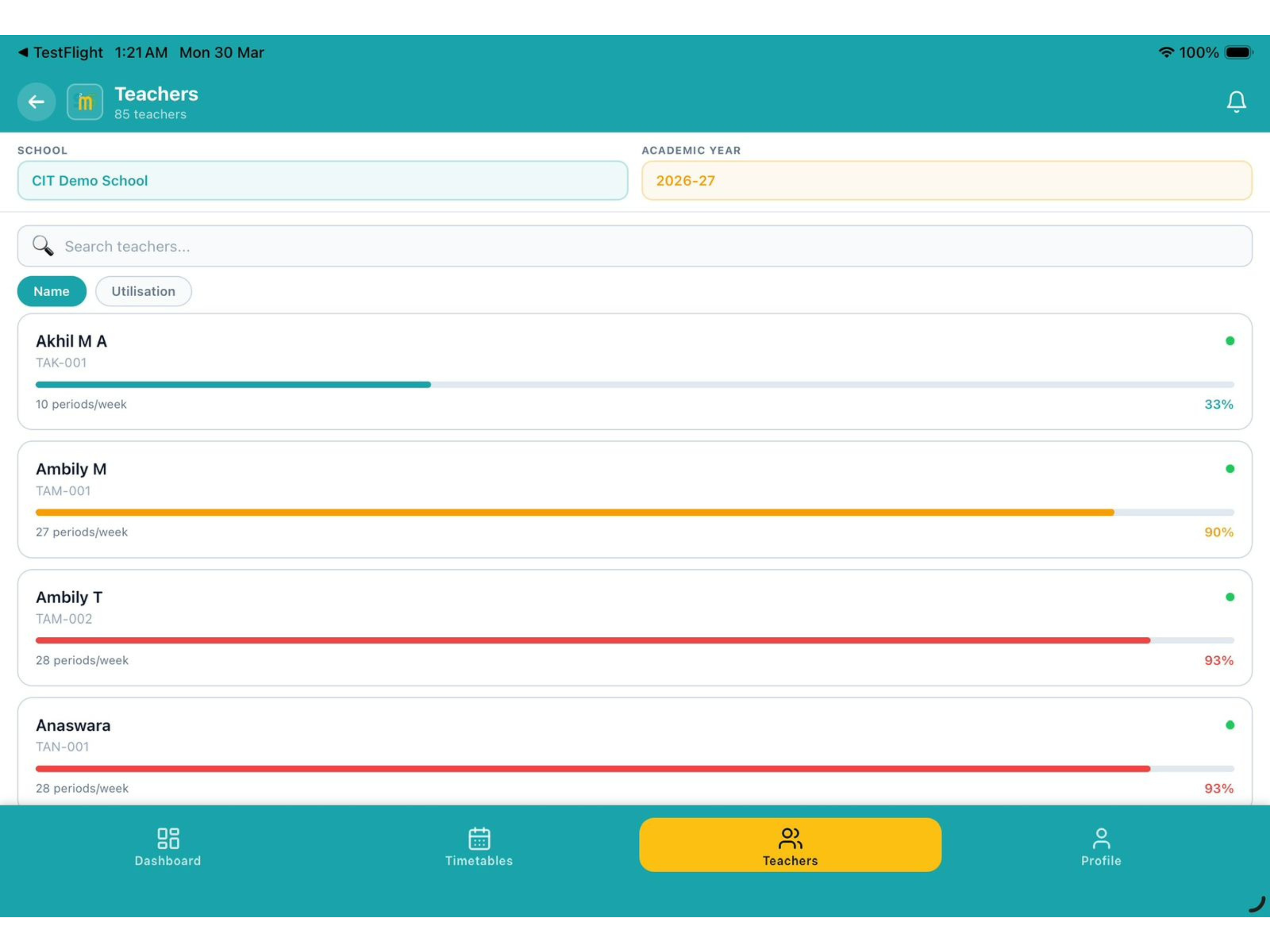Click Ambily T 93% utilisation value
Screen dimensions: 1270x952
[x=1219, y=660]
